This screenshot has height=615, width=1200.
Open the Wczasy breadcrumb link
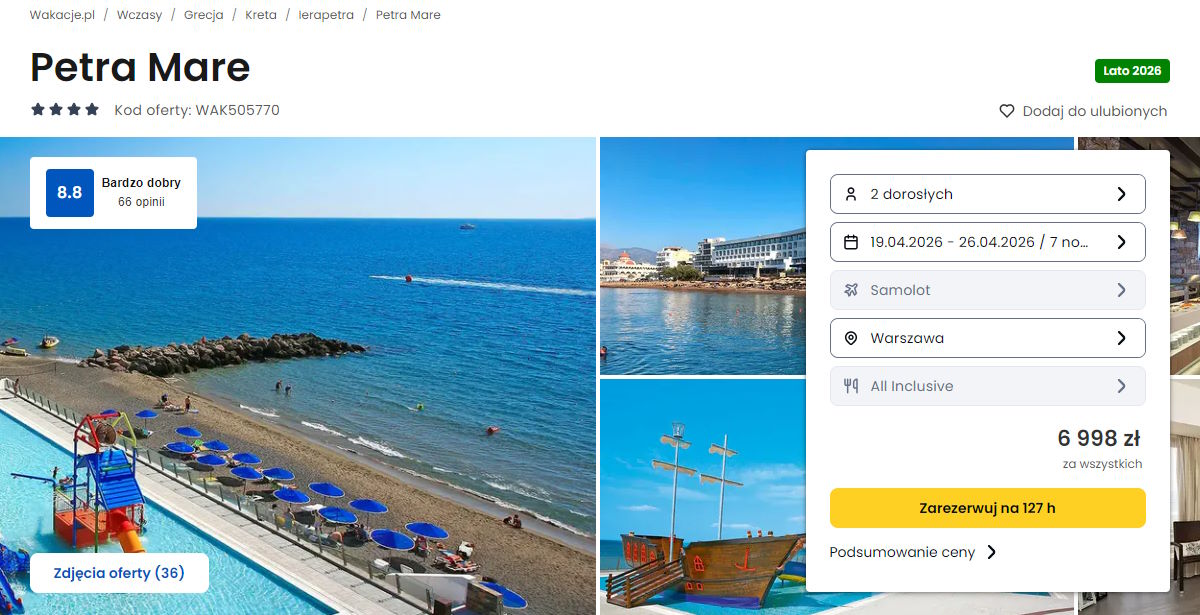[x=139, y=15]
